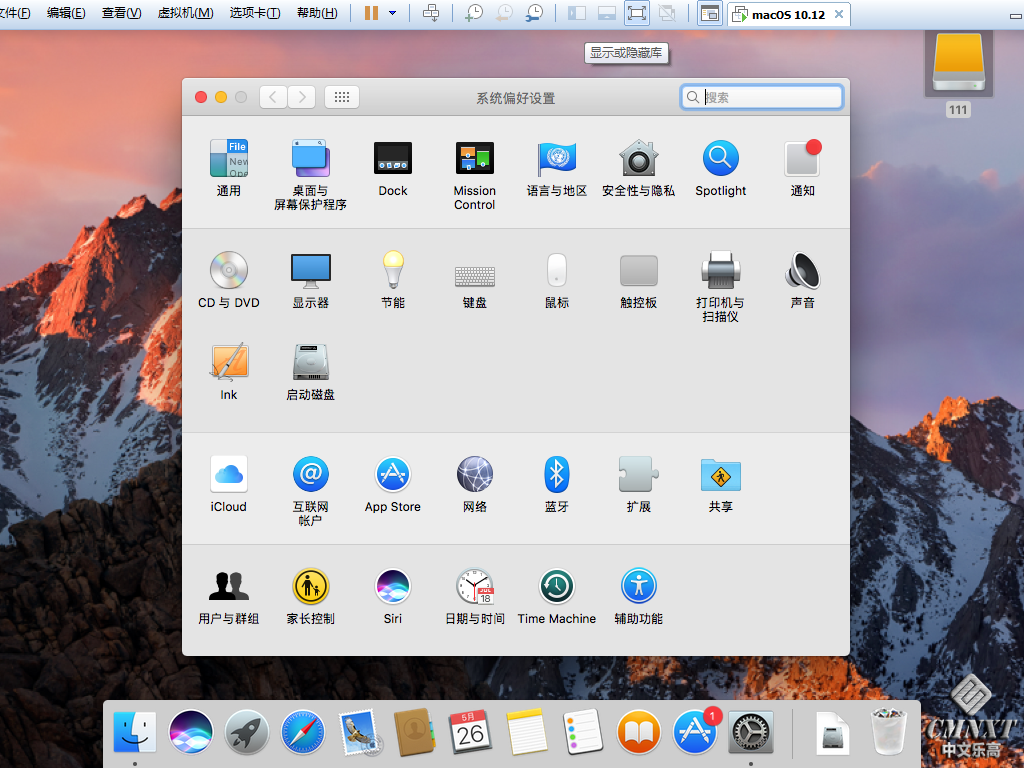1024x768 pixels.
Task: Open the 查看(V) menu
Action: point(121,13)
